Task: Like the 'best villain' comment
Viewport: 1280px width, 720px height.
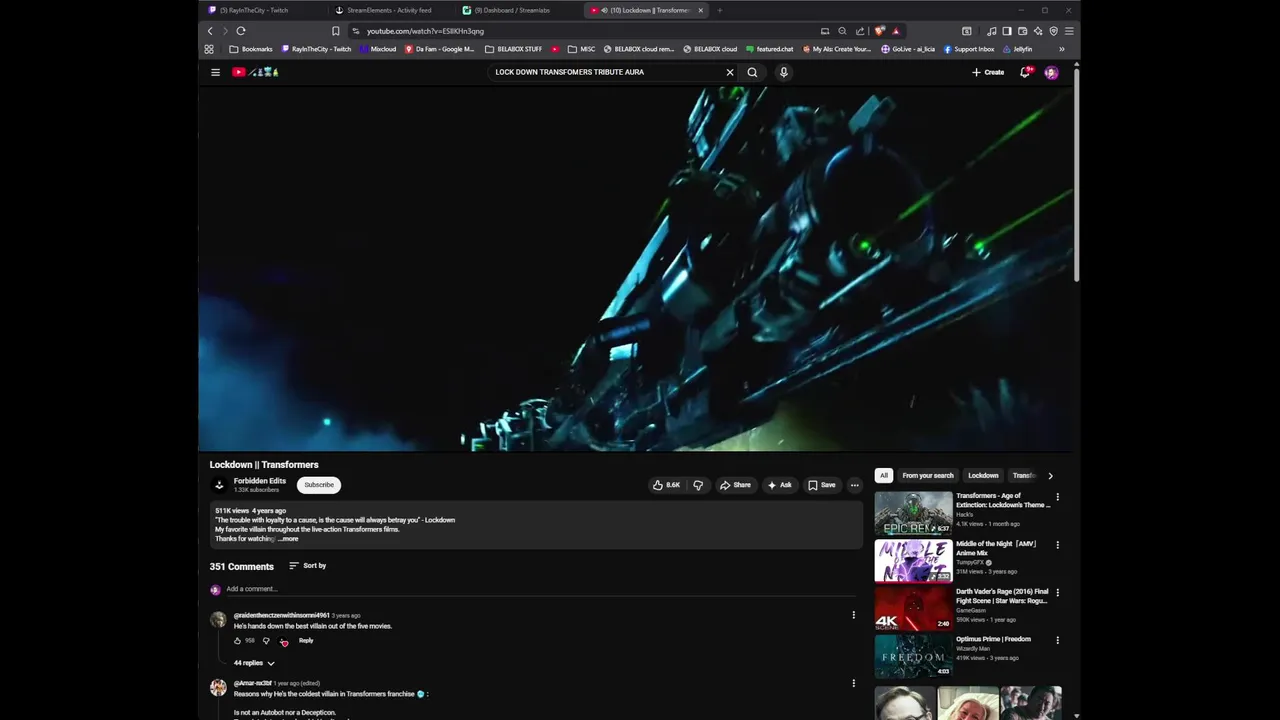Action: [238, 641]
